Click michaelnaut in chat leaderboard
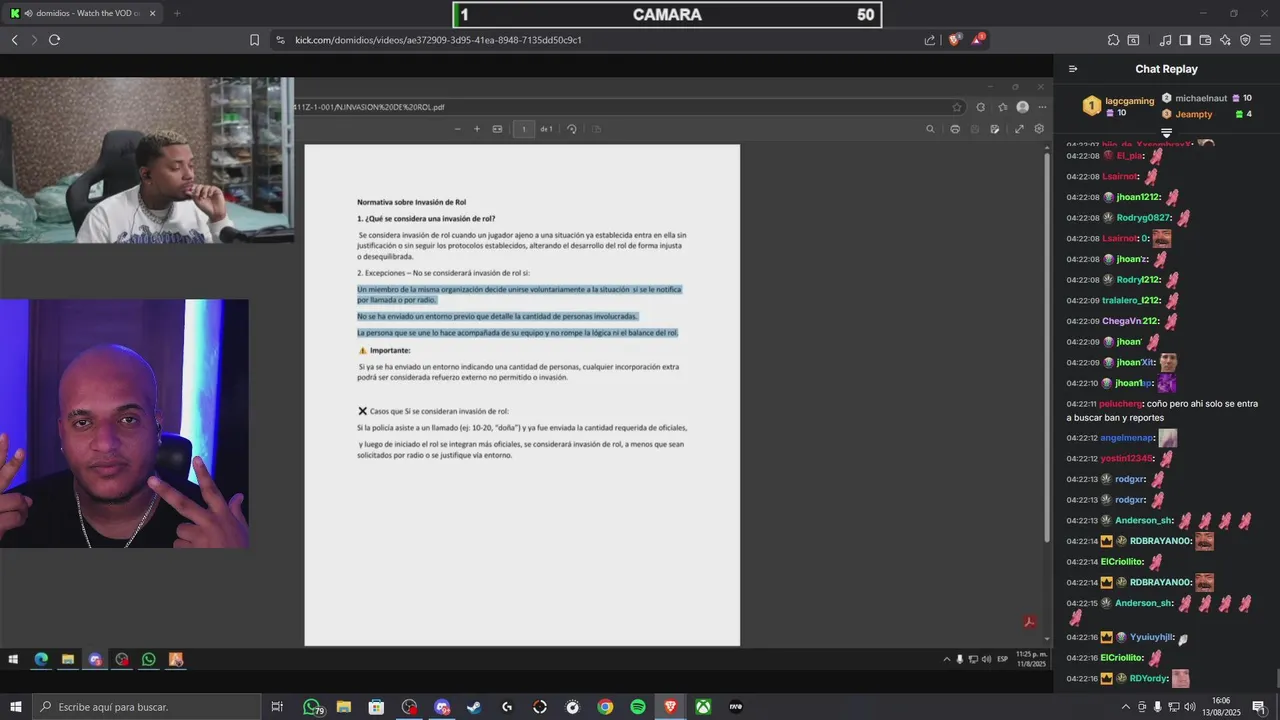Screen dimensions: 1280x720 1201,98
